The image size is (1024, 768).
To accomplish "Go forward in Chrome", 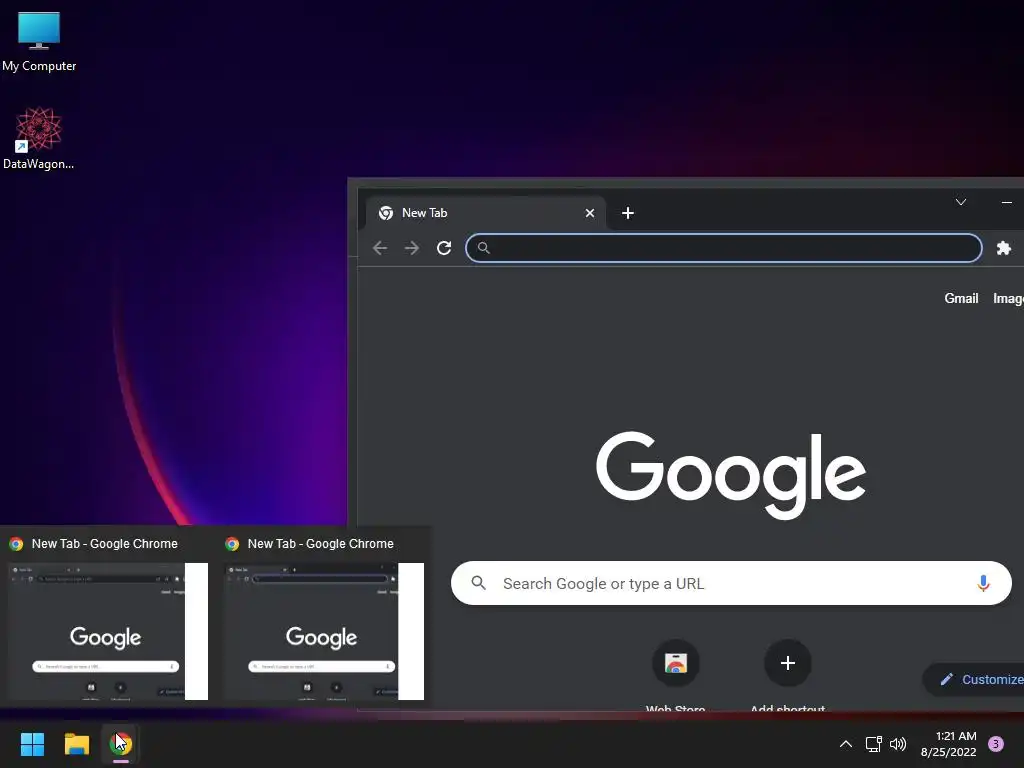I will click(411, 248).
